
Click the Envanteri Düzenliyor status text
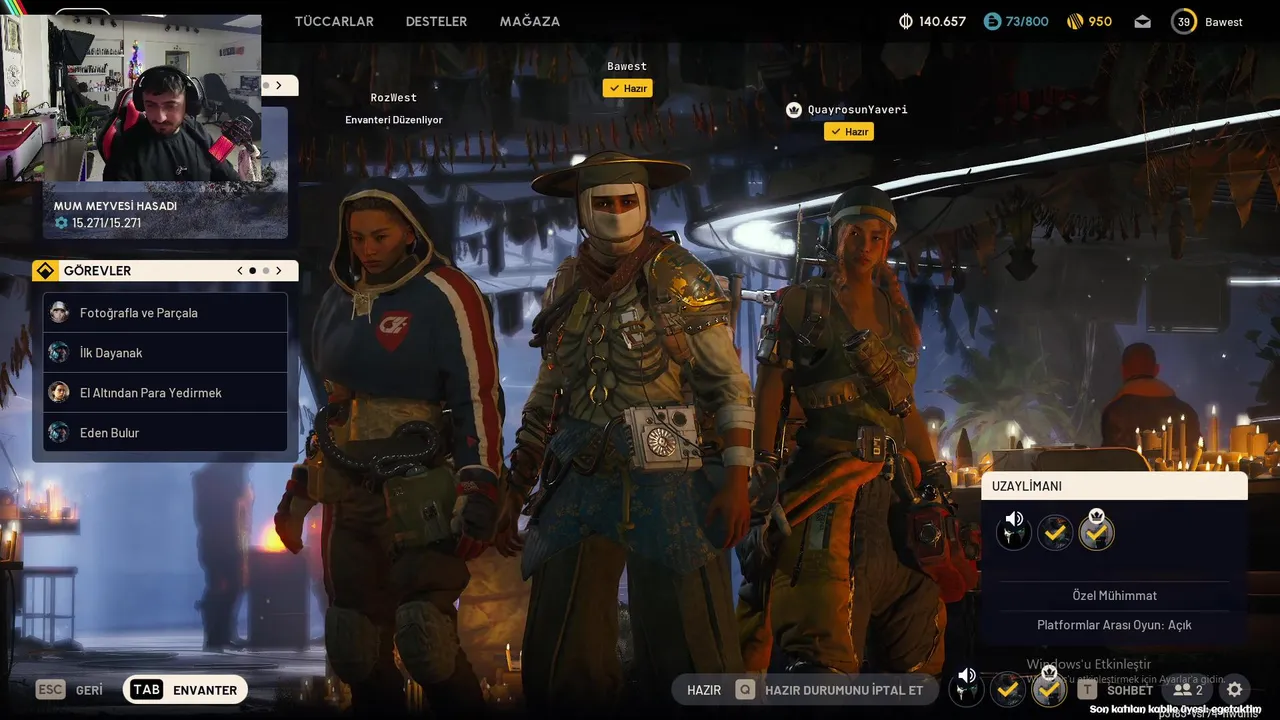pyautogui.click(x=394, y=120)
